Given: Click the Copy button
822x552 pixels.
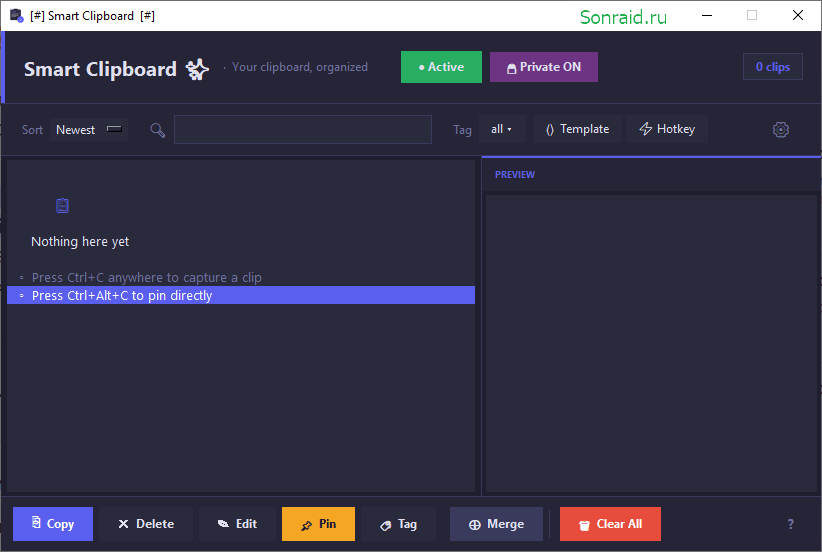Looking at the screenshot, I should tap(53, 524).
